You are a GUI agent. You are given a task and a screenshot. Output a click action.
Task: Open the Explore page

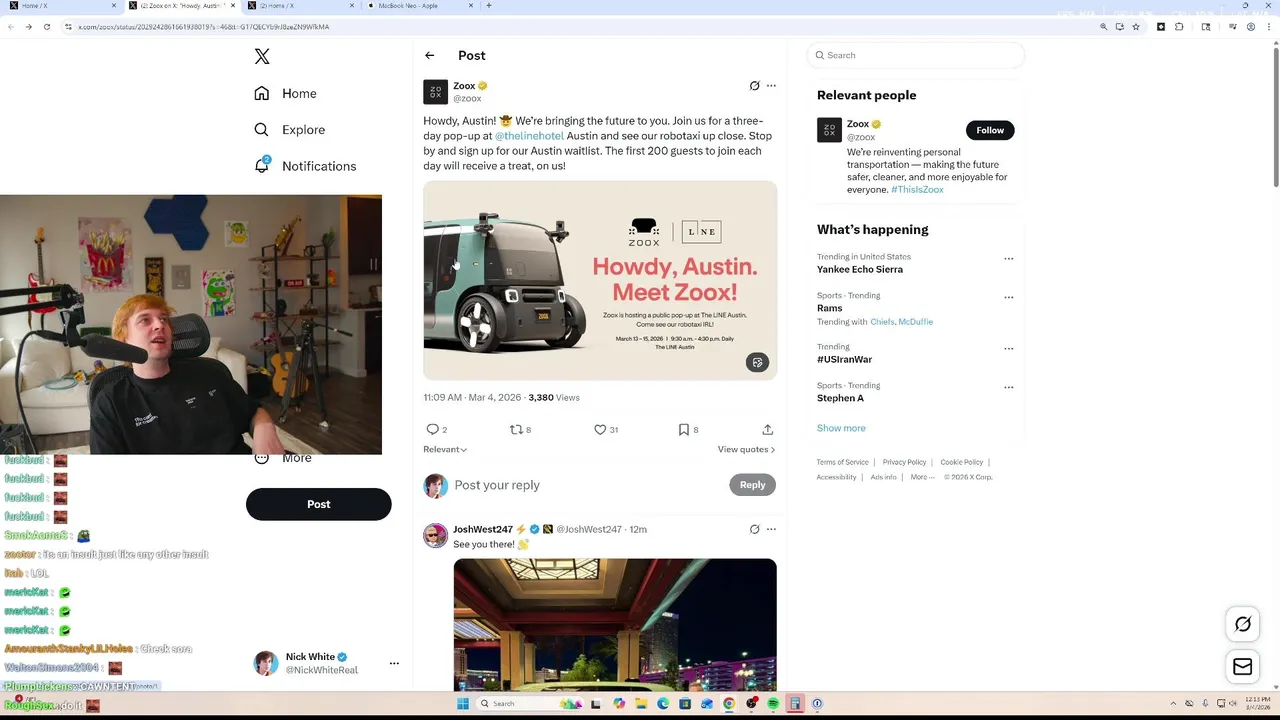pyautogui.click(x=289, y=130)
